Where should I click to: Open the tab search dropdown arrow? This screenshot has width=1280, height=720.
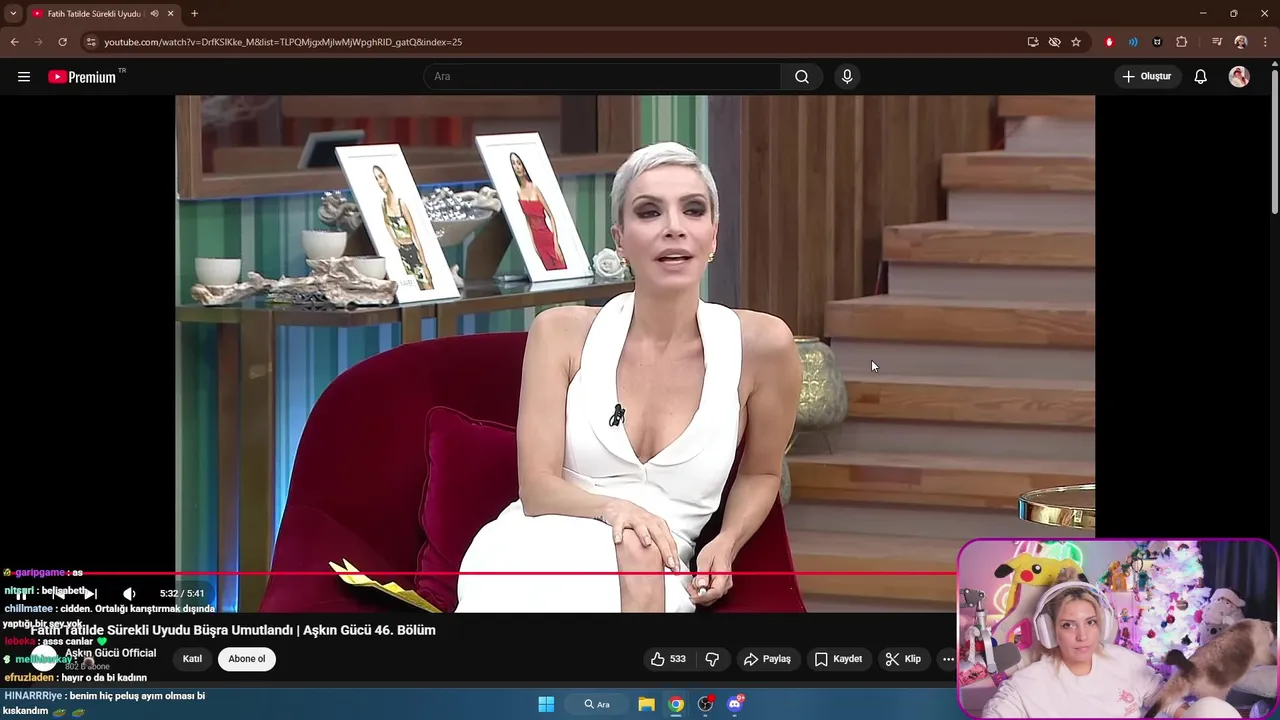13,13
